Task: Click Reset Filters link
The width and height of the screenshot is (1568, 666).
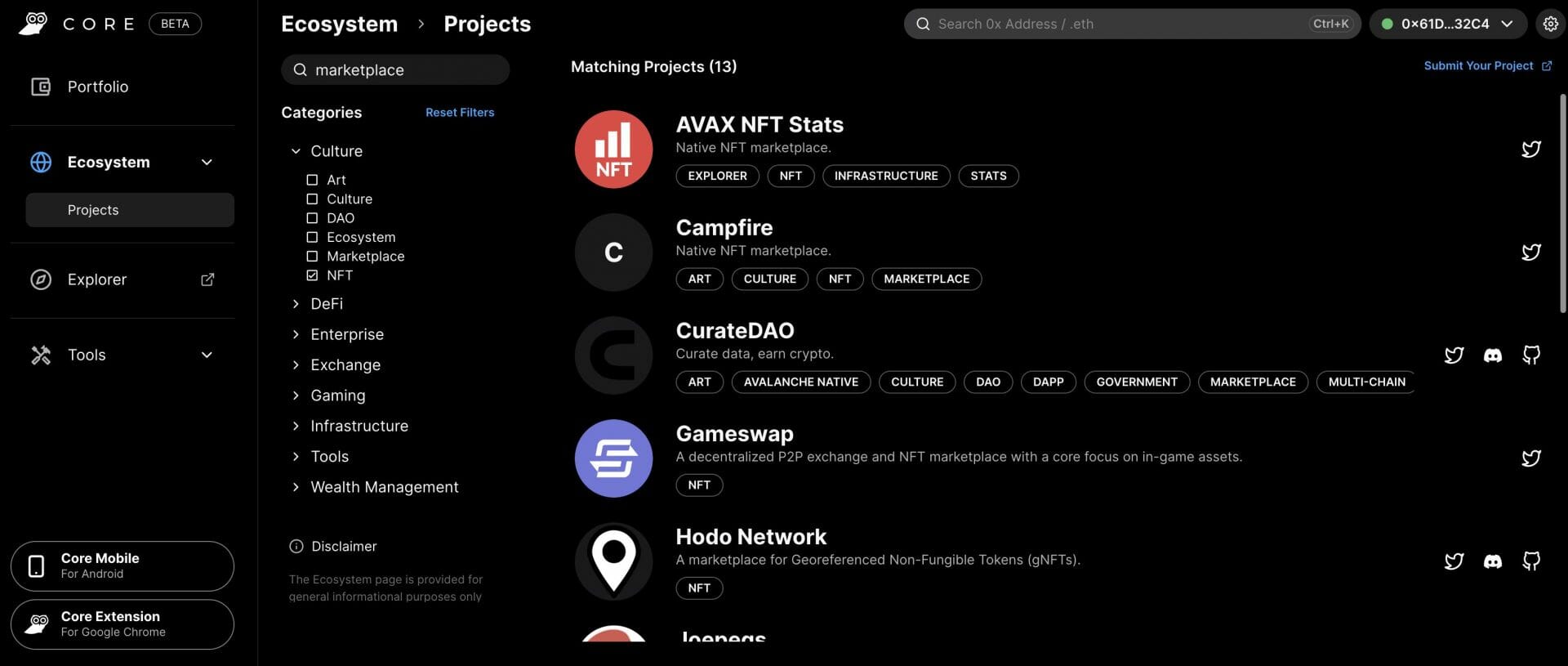Action: click(x=460, y=113)
